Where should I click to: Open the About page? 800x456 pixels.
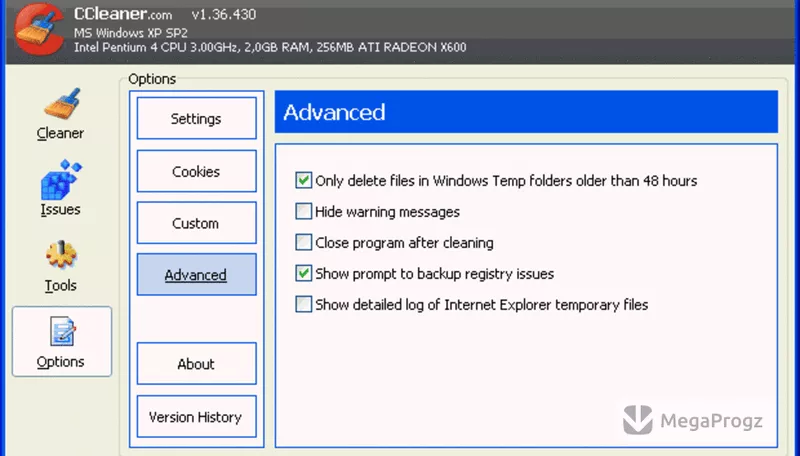click(196, 364)
